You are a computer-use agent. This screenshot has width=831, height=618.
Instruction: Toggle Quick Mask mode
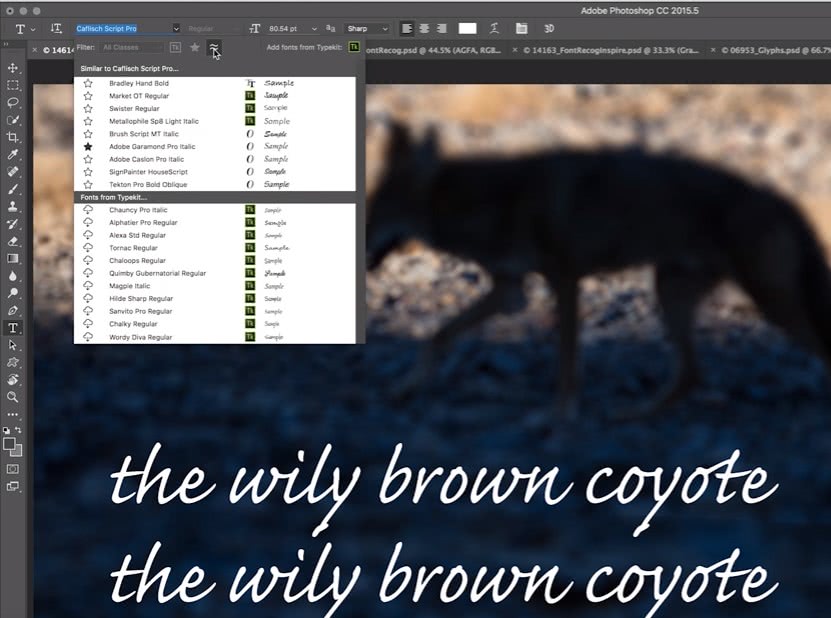pos(13,469)
